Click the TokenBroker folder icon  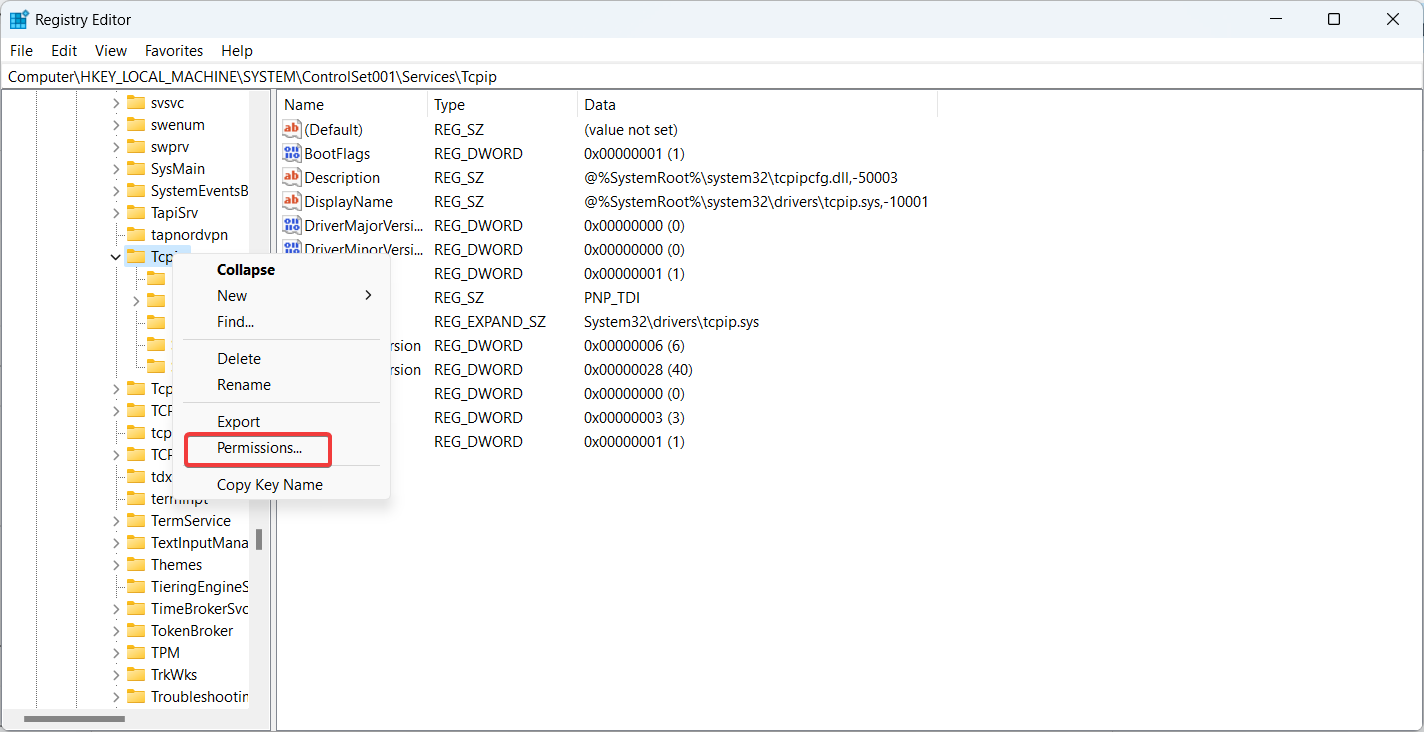tap(136, 631)
